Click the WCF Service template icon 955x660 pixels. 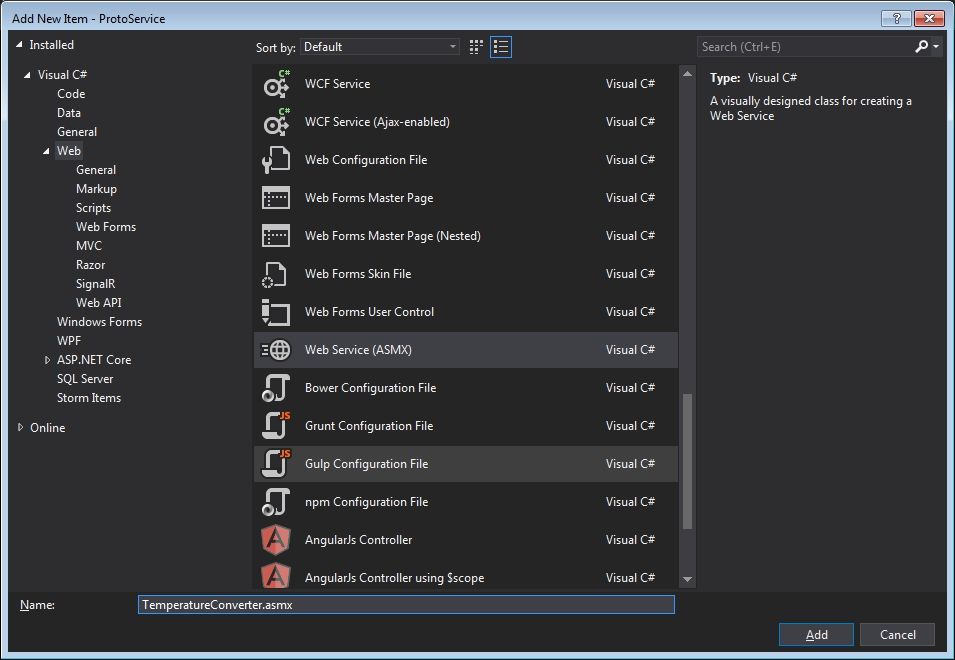(276, 84)
